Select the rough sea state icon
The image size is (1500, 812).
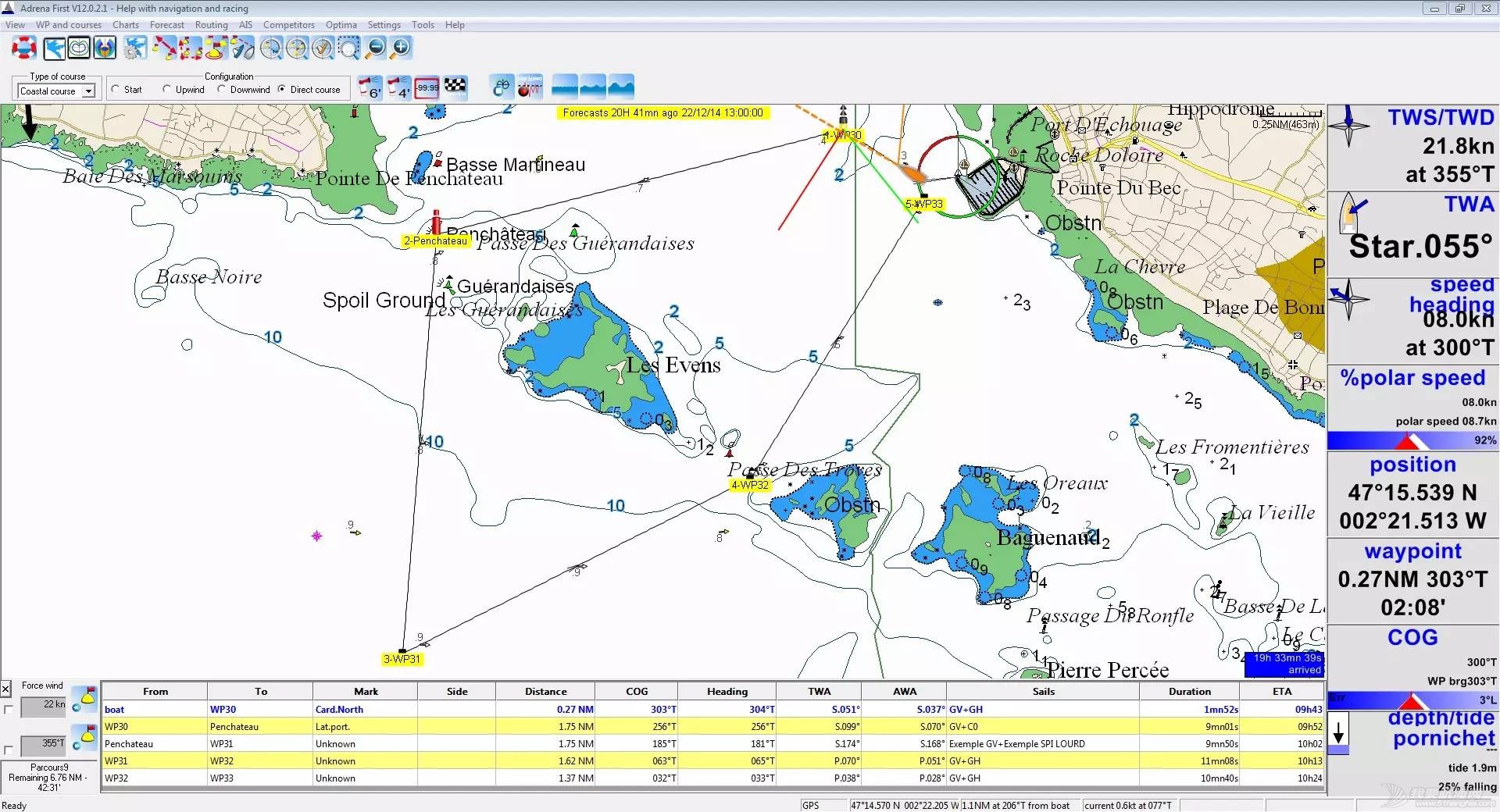[621, 87]
